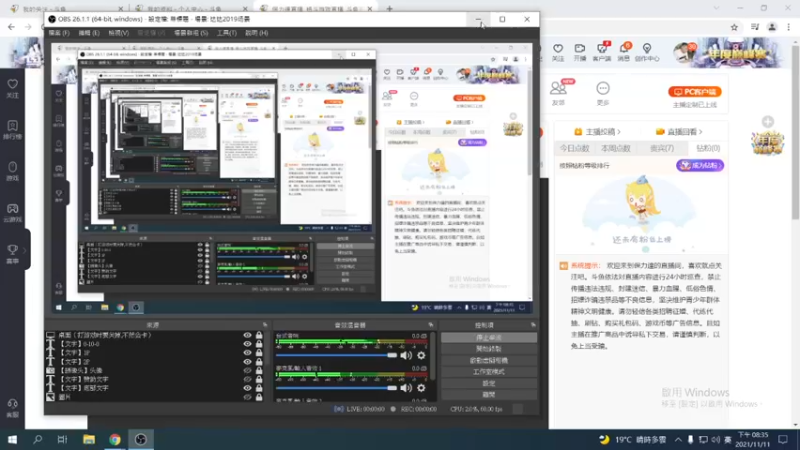Mute the 麥克風 speaker icon in mixer
This screenshot has width=800, height=450.
tap(406, 388)
